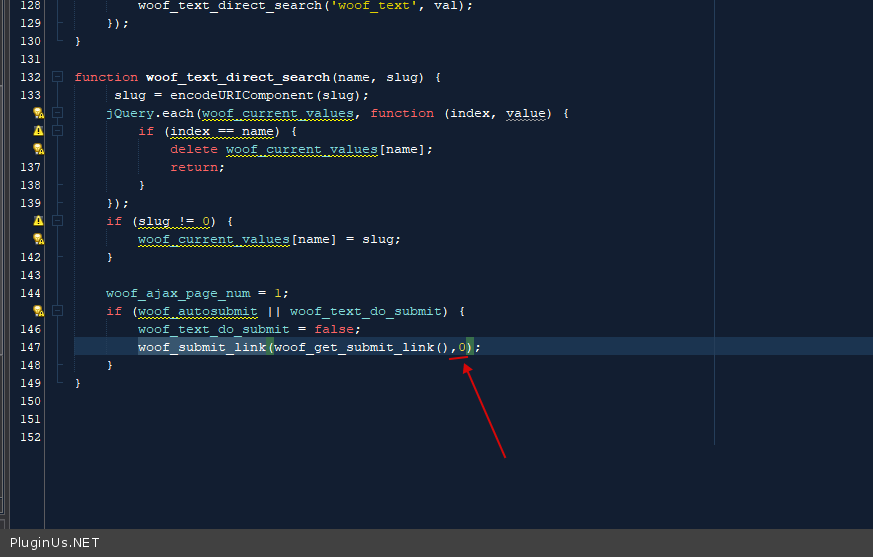Click line number 128 in the gutter
873x557 pixels.
[x=31, y=6]
